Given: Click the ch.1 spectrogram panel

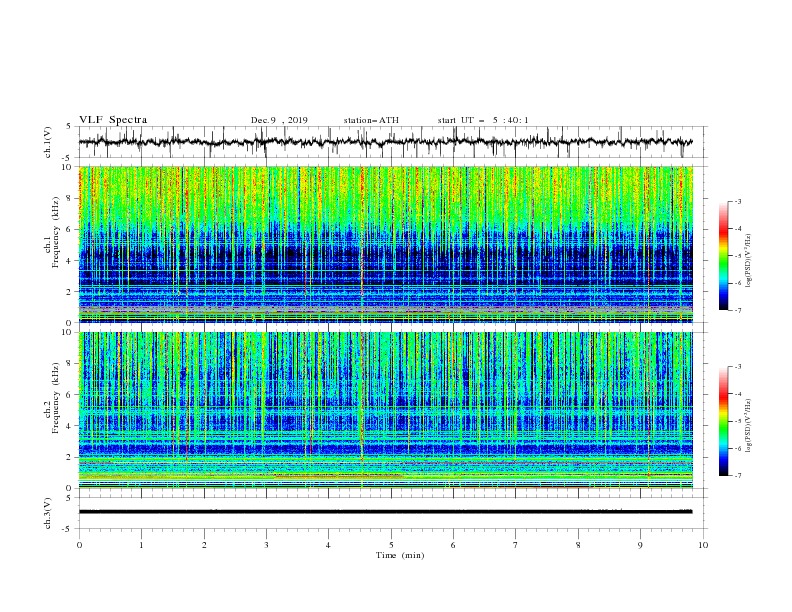Looking at the screenshot, I should pos(386,244).
